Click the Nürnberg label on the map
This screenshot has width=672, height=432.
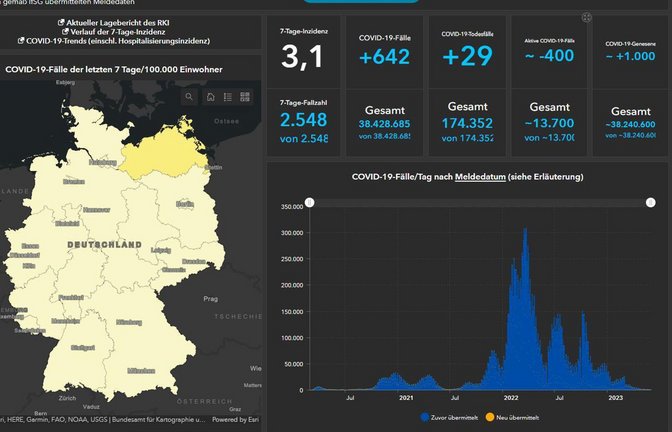coord(129,322)
